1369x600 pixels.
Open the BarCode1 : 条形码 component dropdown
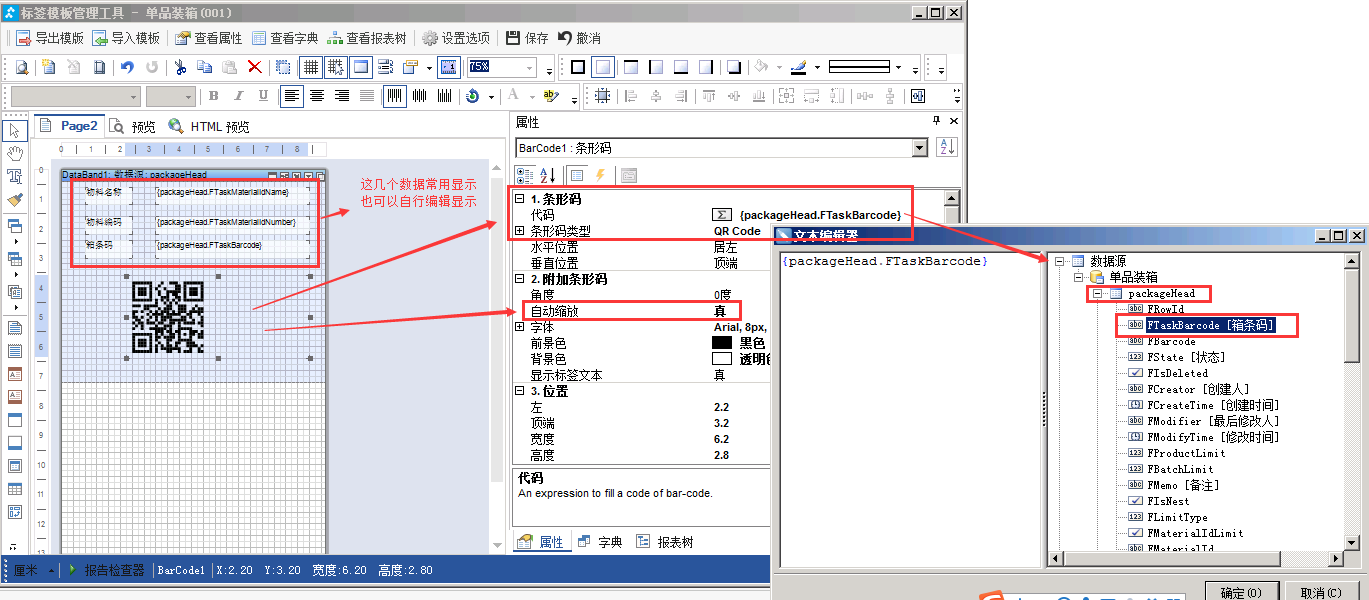[920, 148]
